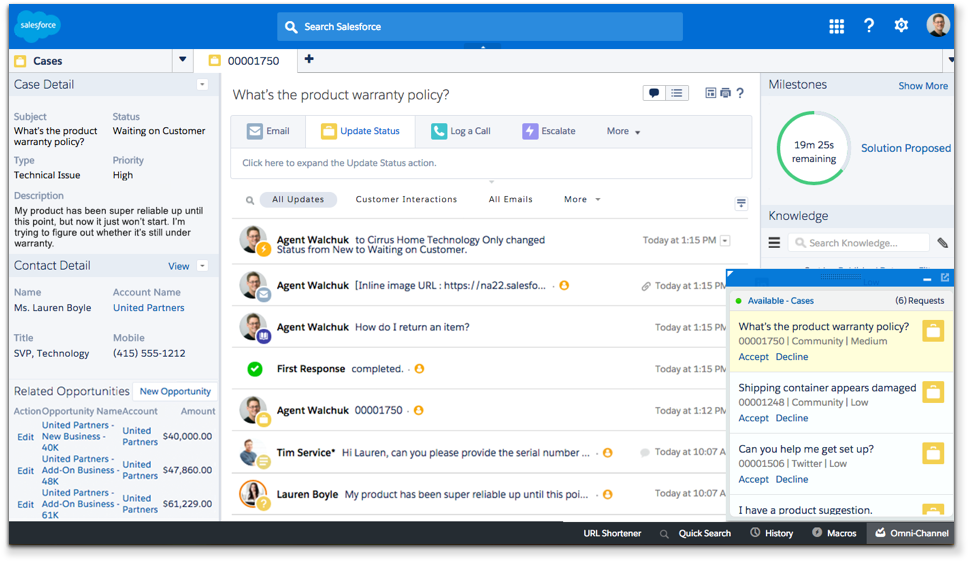Open Macros utility in footer
Image resolution: width=968 pixels, height=561 pixels.
click(834, 533)
